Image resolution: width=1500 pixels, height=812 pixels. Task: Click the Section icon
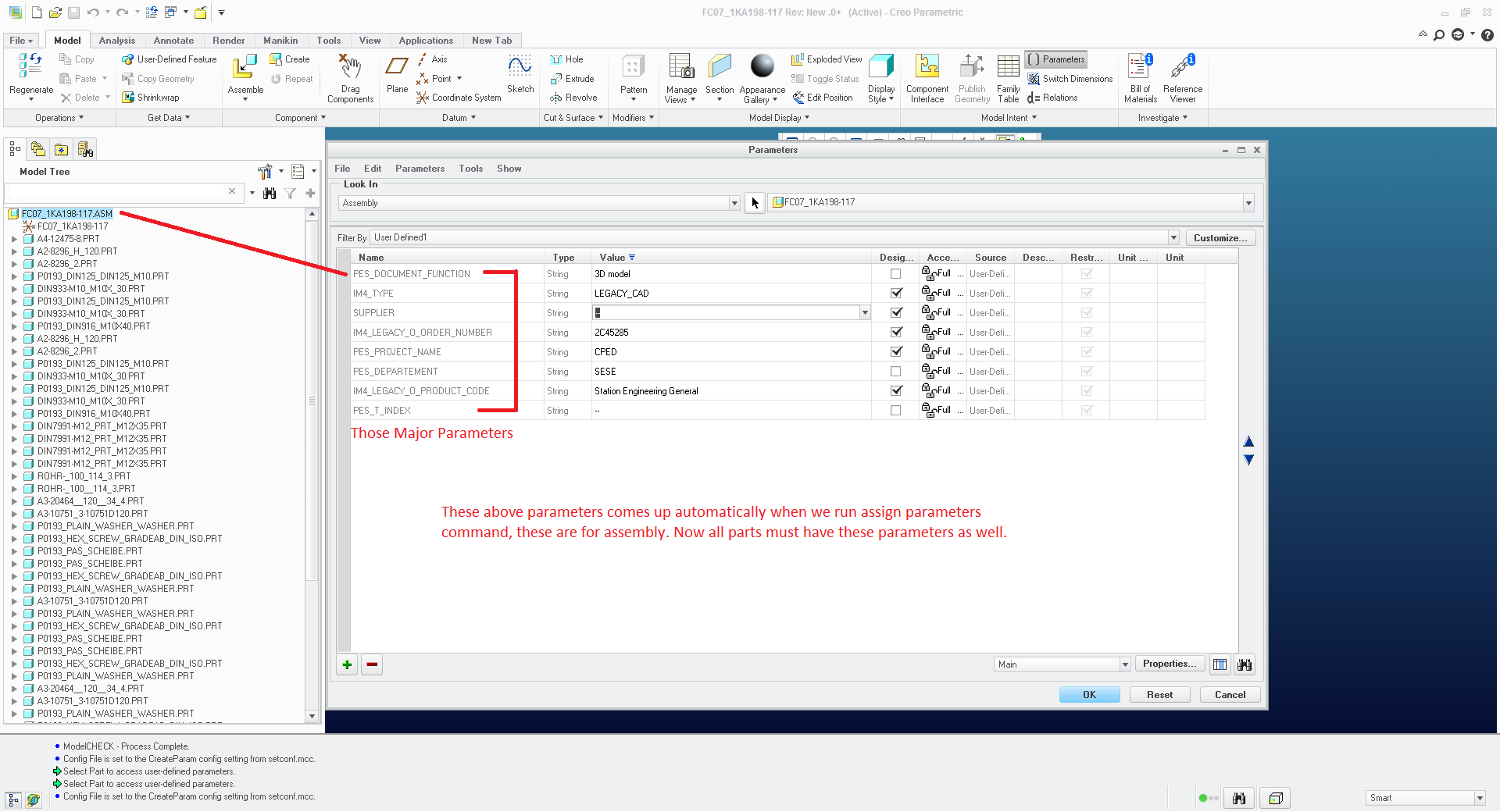tap(720, 67)
